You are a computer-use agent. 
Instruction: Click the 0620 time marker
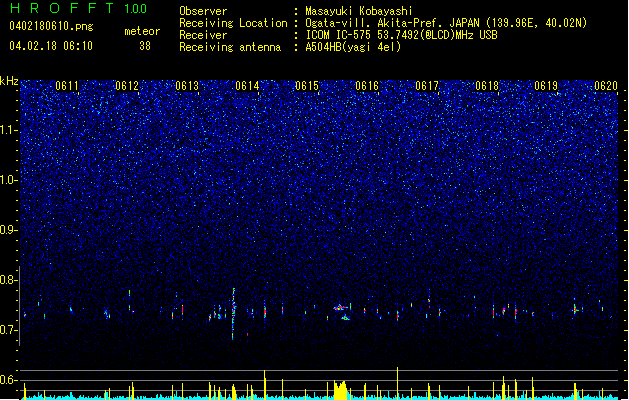606,86
